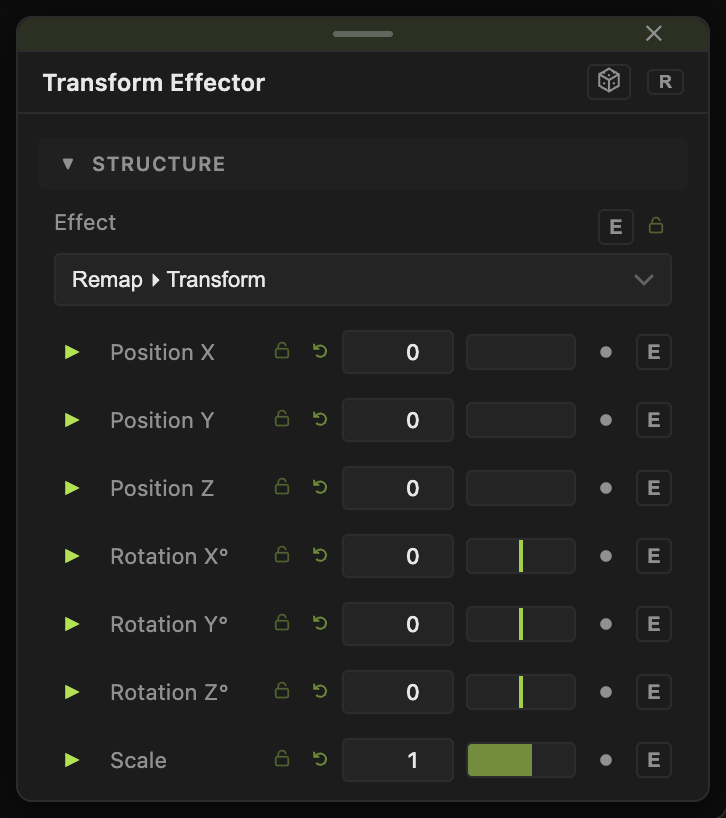Screen dimensions: 726x818
Task: Collapse the STRUCTURE section
Action: pos(67,164)
